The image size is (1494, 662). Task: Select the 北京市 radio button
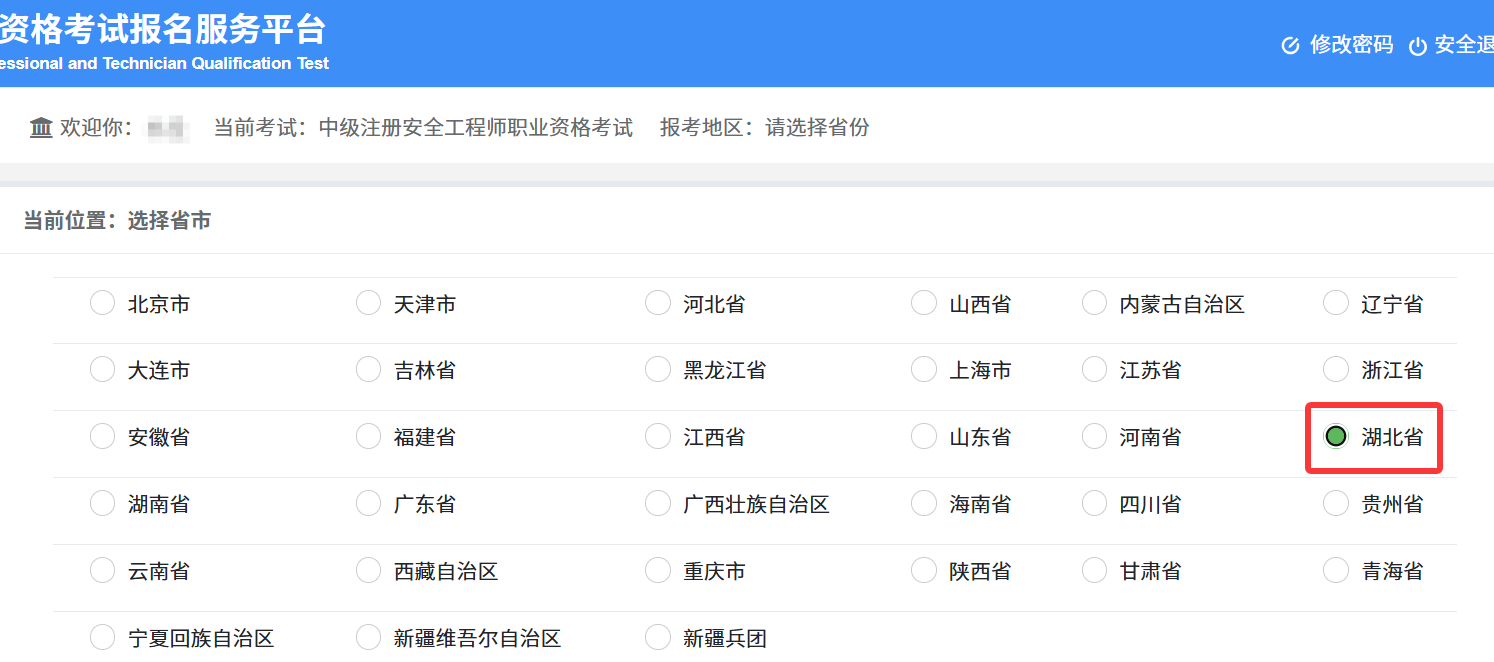pos(102,302)
